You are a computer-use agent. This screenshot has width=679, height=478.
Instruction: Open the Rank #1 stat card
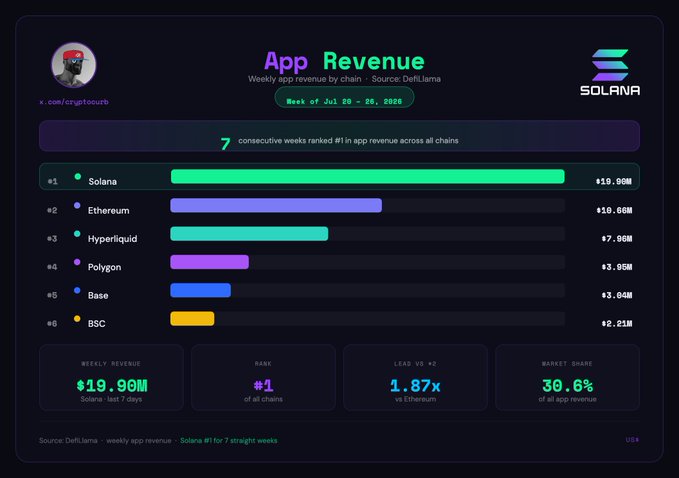point(263,378)
